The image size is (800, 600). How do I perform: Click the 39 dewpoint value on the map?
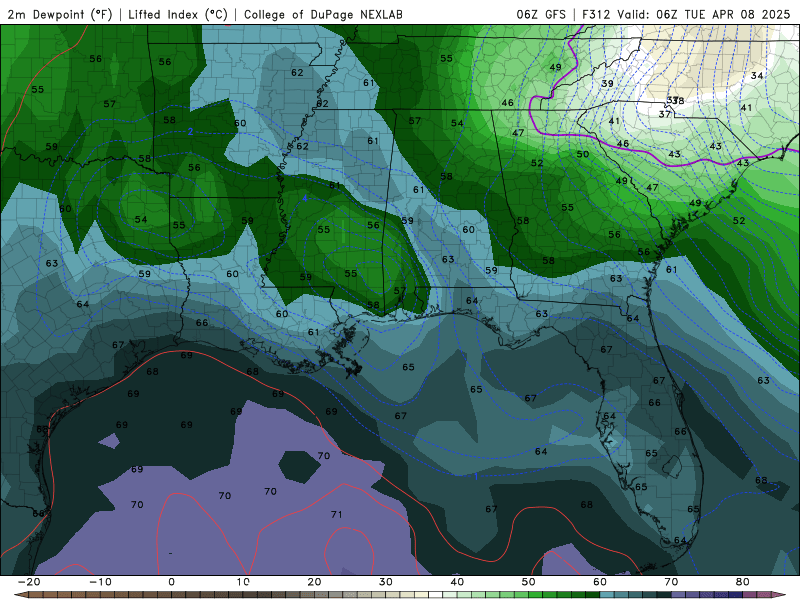click(607, 84)
